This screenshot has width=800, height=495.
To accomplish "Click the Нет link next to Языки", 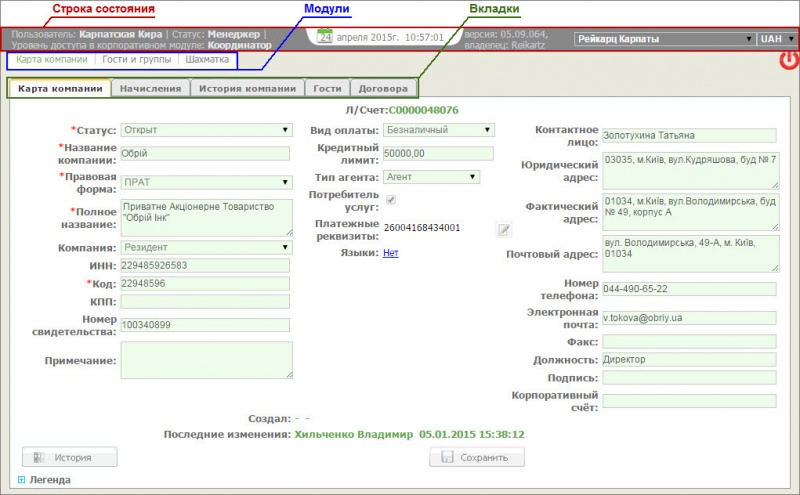I will [391, 254].
